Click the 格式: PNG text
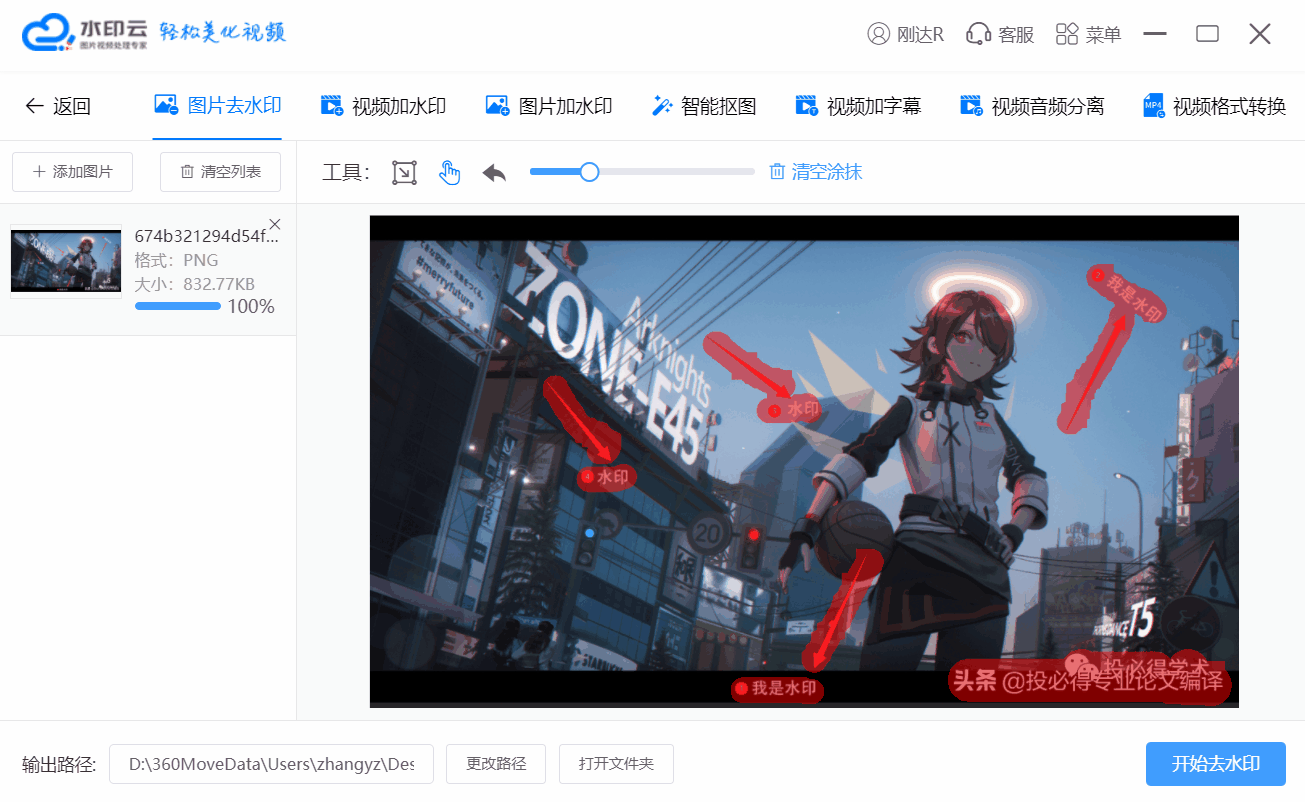This screenshot has width=1305, height=802. (175, 260)
